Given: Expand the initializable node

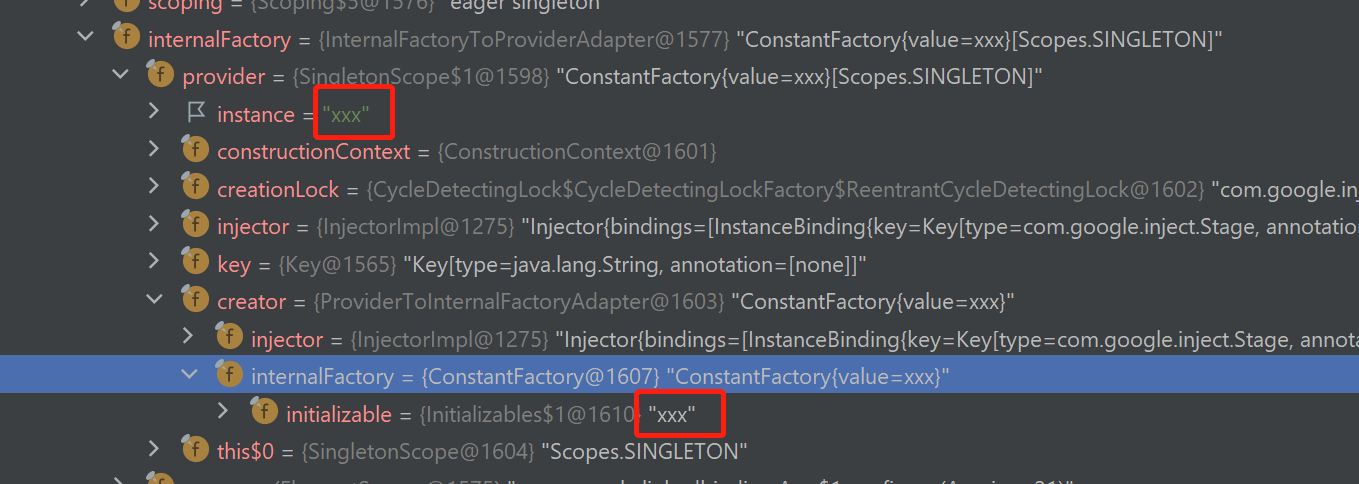Looking at the screenshot, I should coord(224,411).
